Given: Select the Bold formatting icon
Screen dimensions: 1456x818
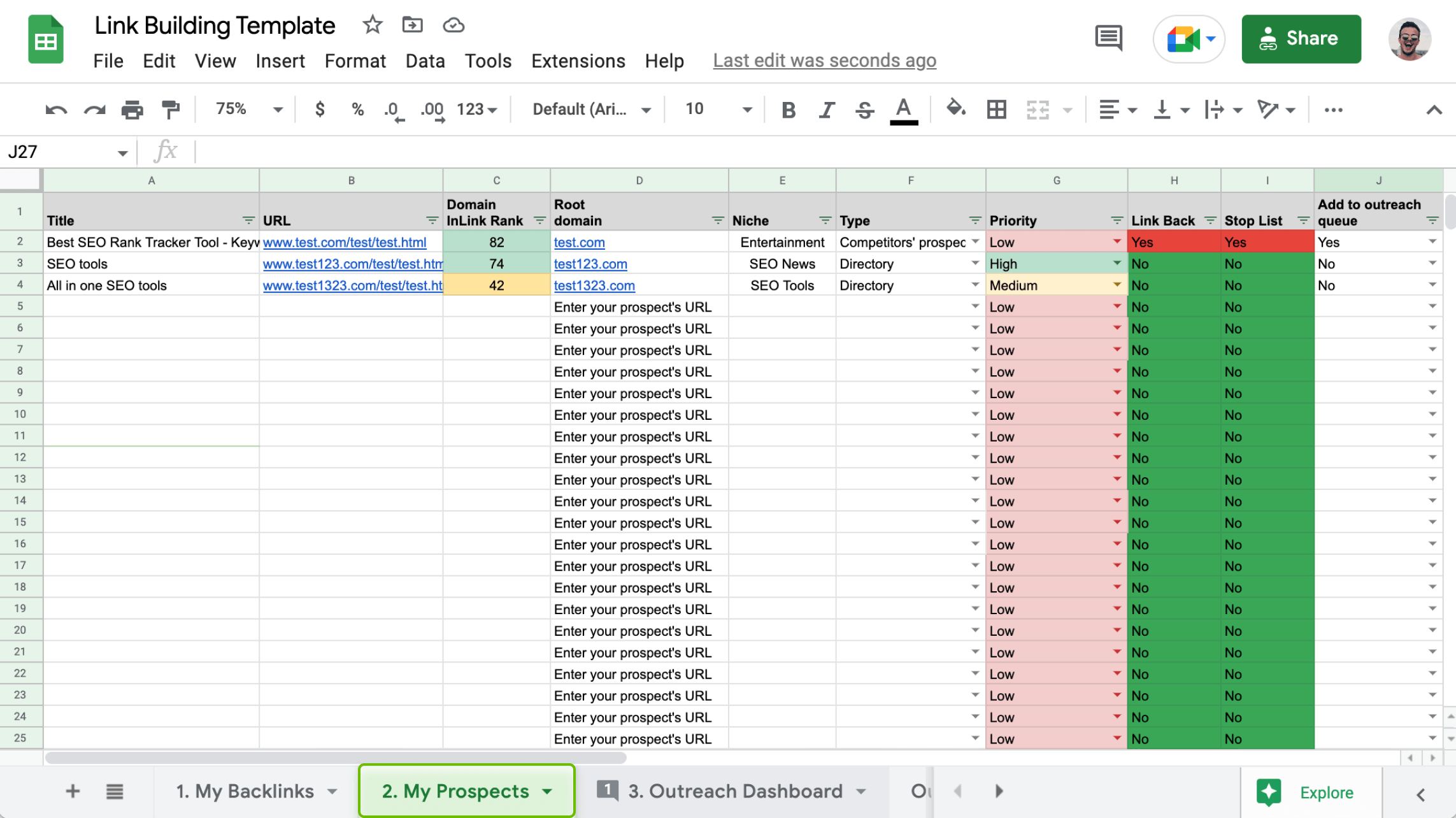Looking at the screenshot, I should click(788, 109).
